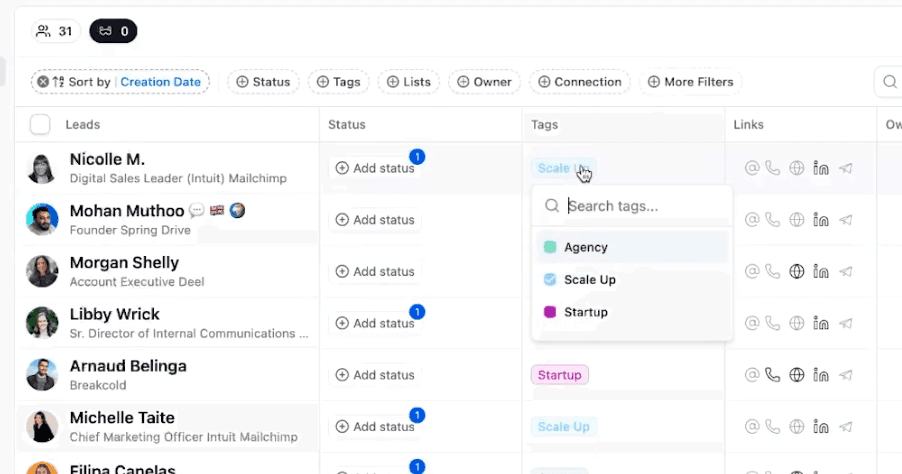Click the green Agency color swatch

[x=550, y=247]
